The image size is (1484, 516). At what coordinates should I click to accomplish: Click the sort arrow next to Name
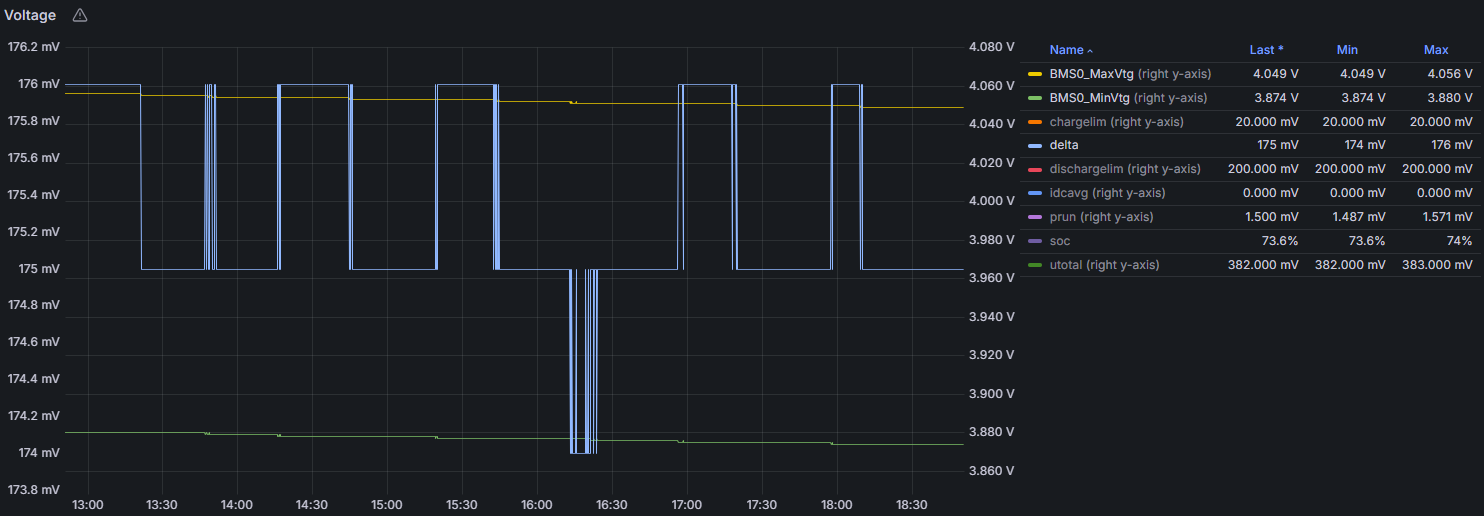[x=1090, y=50]
